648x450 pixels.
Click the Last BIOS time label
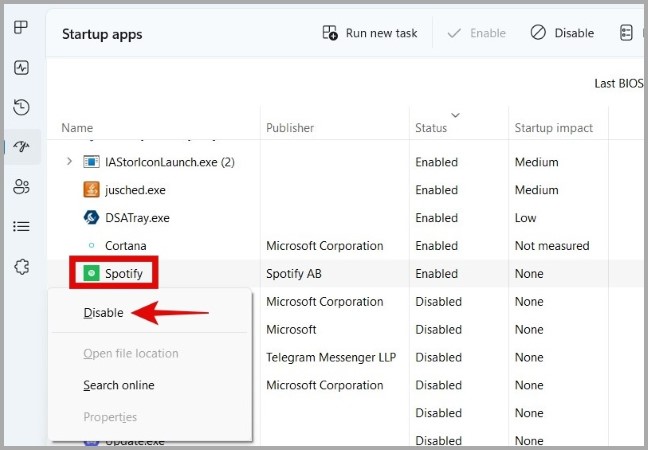click(x=619, y=83)
